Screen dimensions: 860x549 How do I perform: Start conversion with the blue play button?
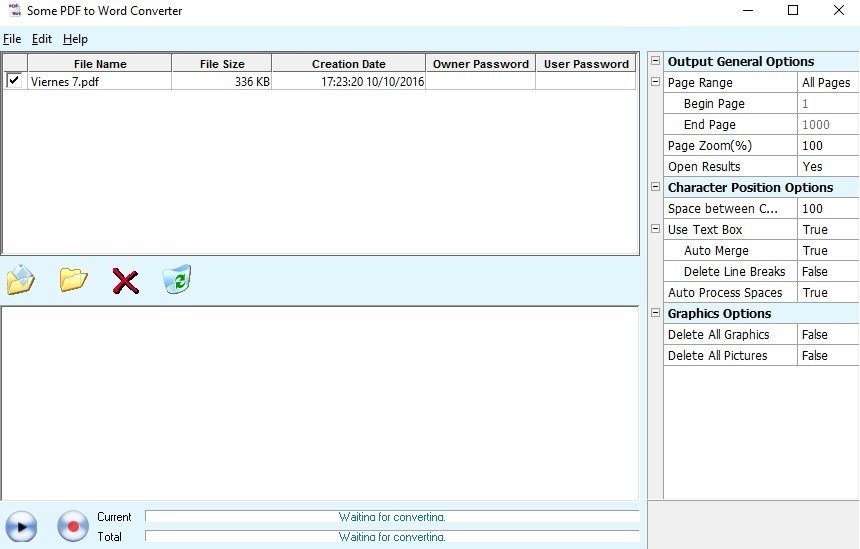(x=21, y=527)
